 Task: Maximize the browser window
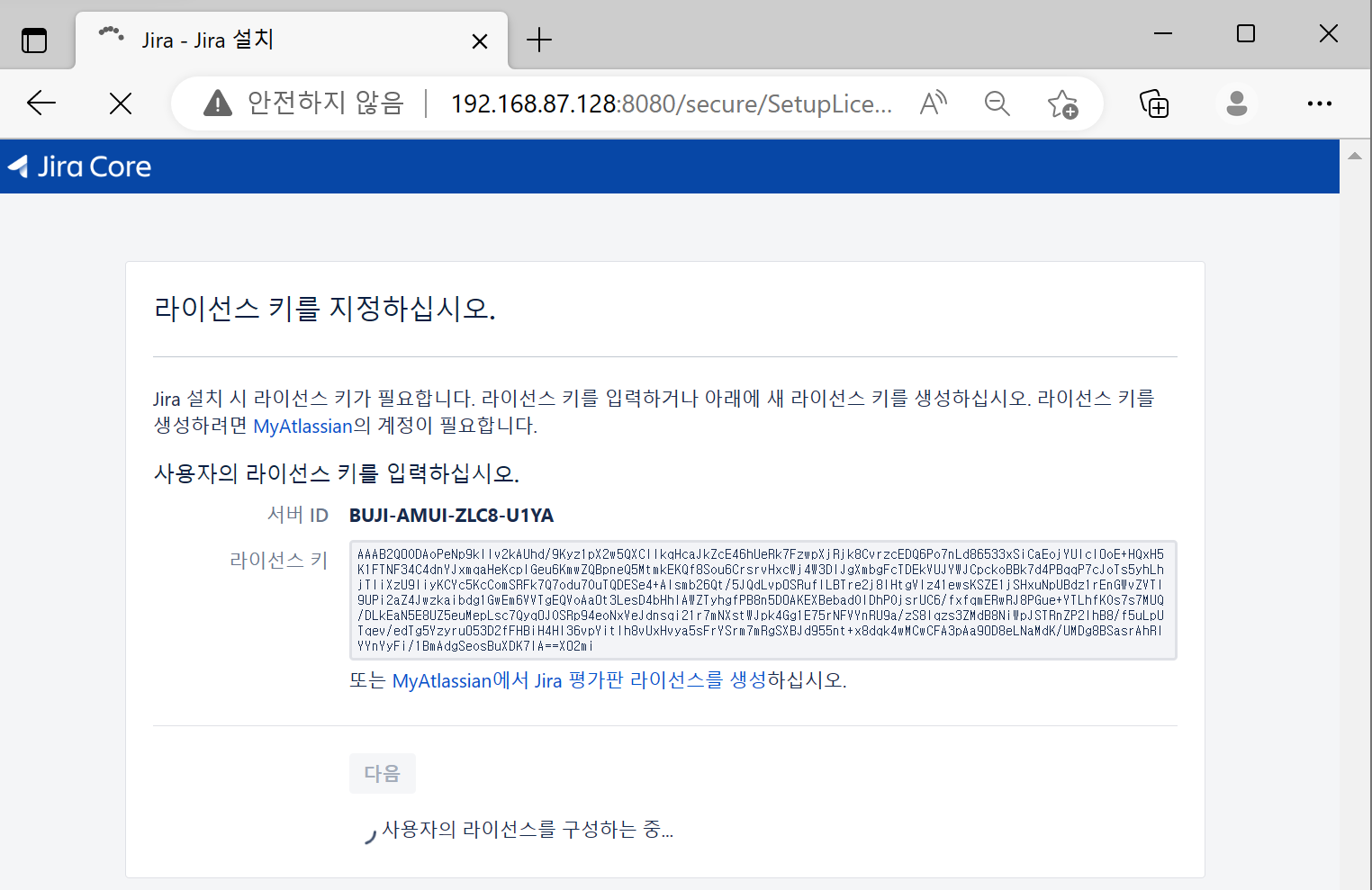coord(1246,34)
